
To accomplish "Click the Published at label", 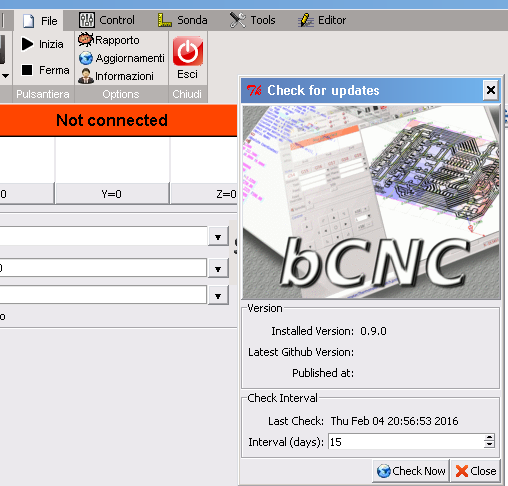I will point(323,373).
